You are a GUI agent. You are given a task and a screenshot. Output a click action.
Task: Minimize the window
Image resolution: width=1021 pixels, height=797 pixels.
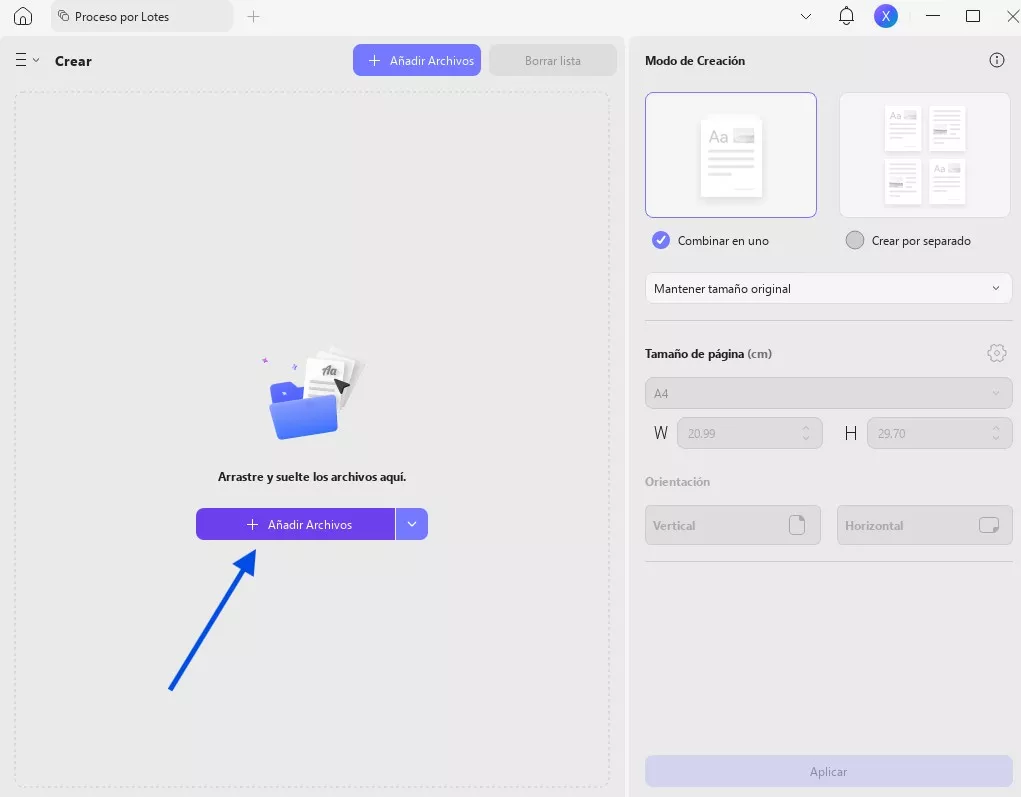[x=932, y=16]
